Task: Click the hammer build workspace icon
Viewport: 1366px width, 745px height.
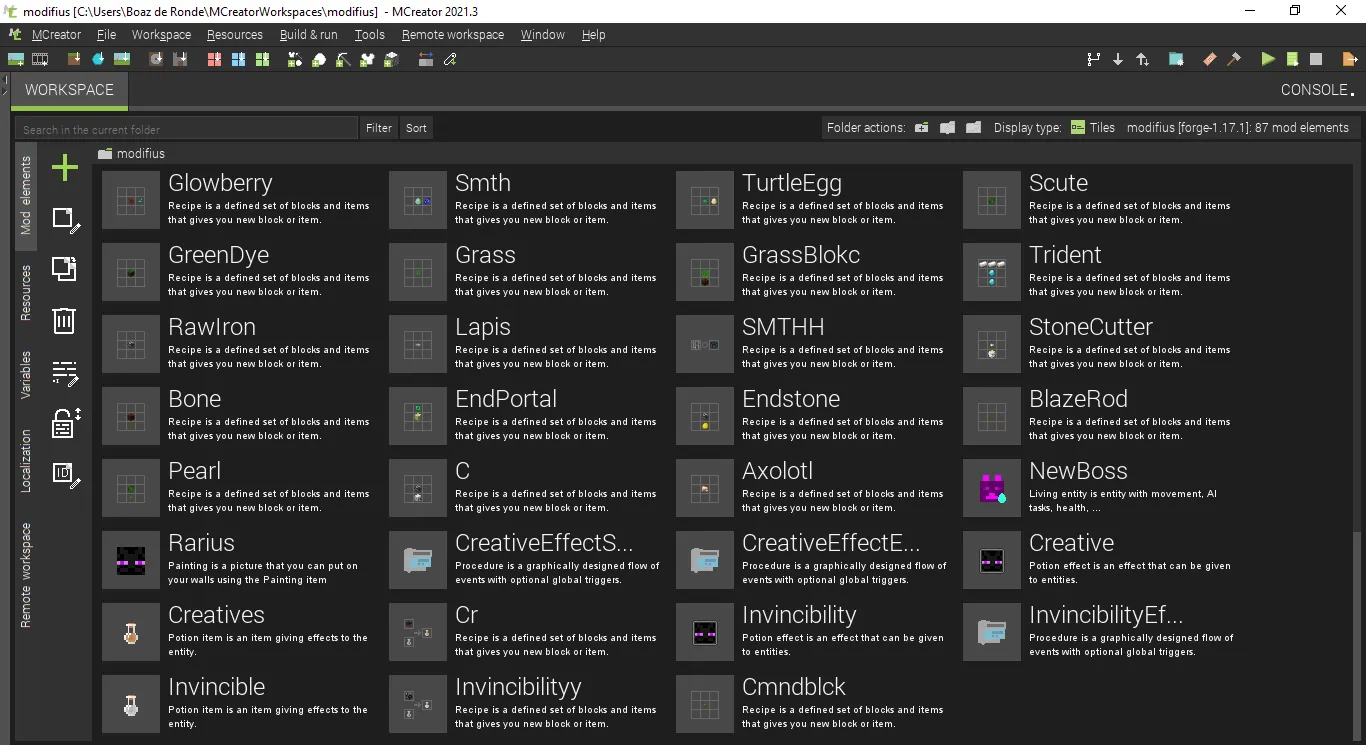Action: pos(1234,59)
